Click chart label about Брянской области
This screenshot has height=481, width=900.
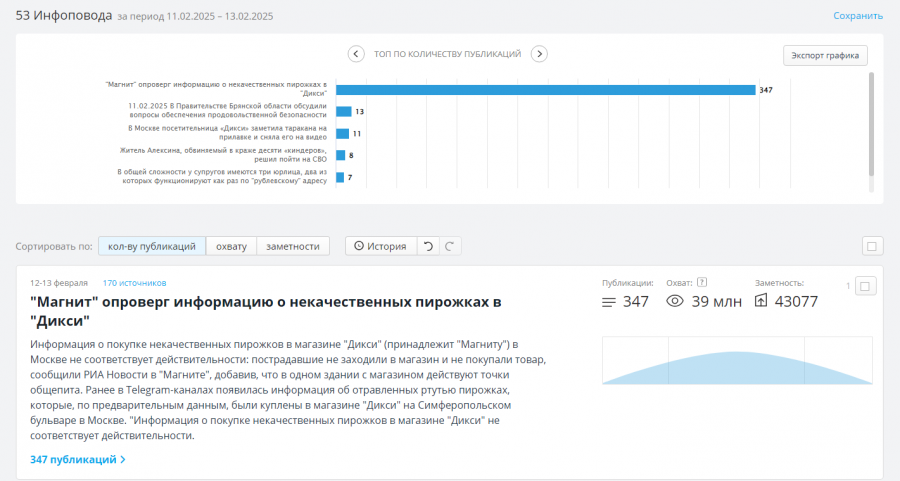[227, 111]
